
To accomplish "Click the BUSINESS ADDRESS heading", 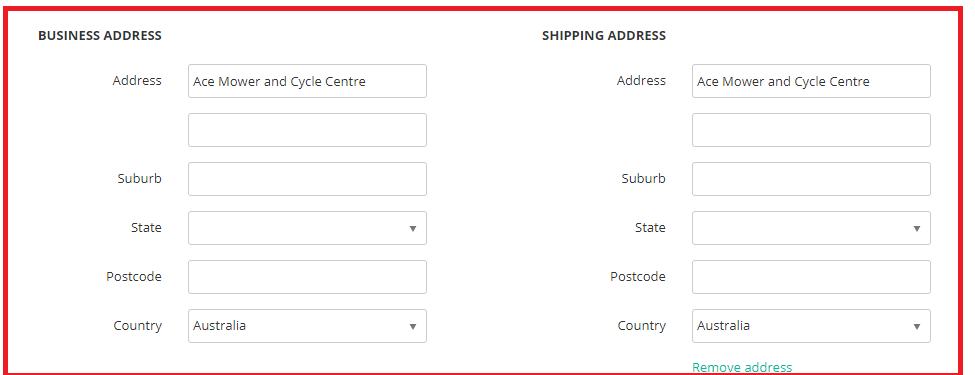I will coord(99,35).
